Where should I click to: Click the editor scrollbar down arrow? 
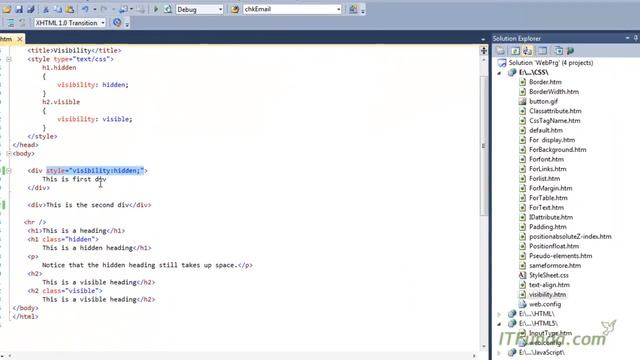(484, 347)
